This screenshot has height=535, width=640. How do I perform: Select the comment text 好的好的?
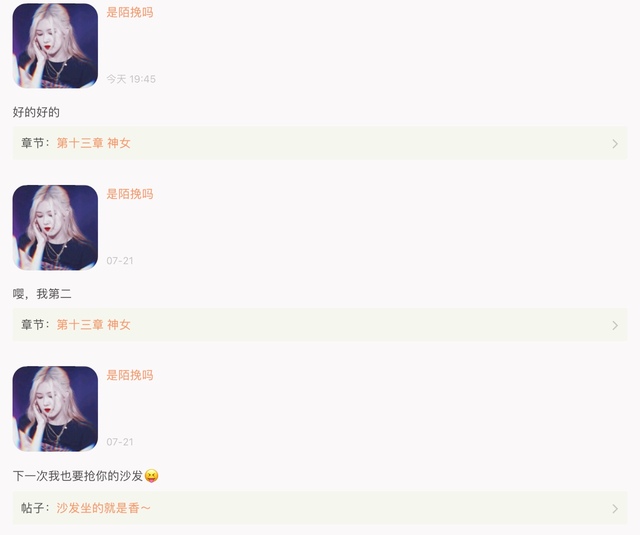pyautogui.click(x=36, y=112)
